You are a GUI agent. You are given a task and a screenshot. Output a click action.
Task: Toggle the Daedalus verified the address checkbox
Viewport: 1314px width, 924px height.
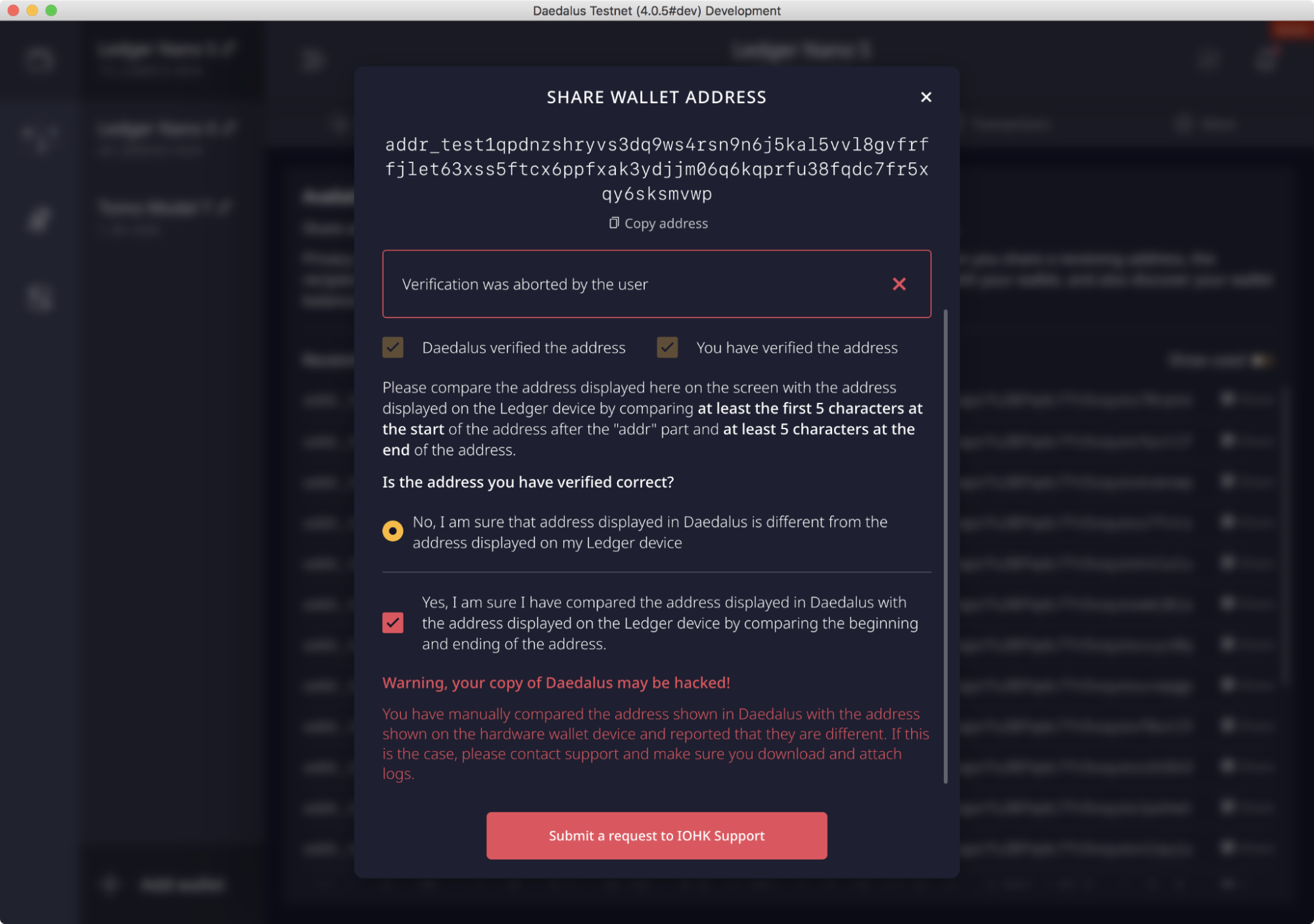pyautogui.click(x=393, y=348)
